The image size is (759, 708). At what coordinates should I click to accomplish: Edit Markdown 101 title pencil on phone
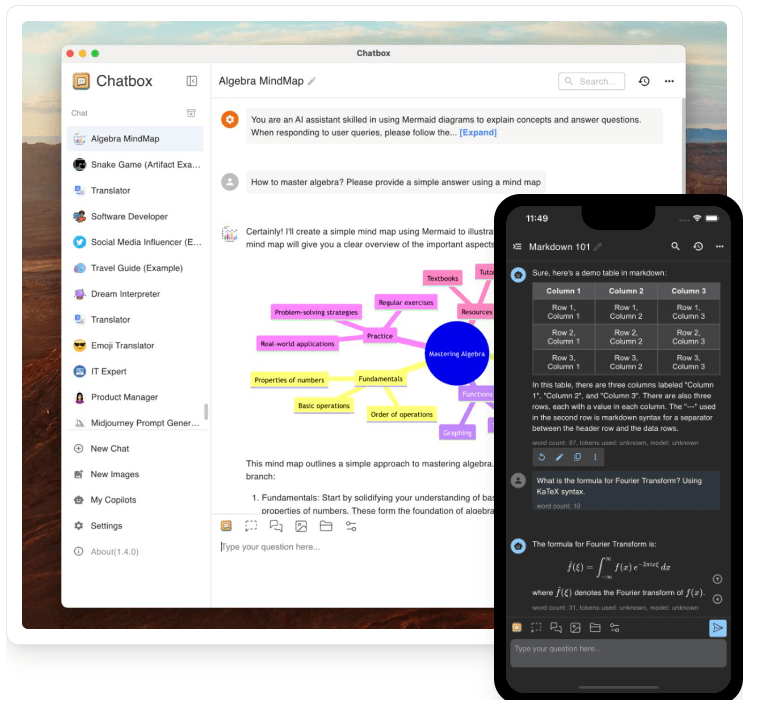tap(598, 247)
